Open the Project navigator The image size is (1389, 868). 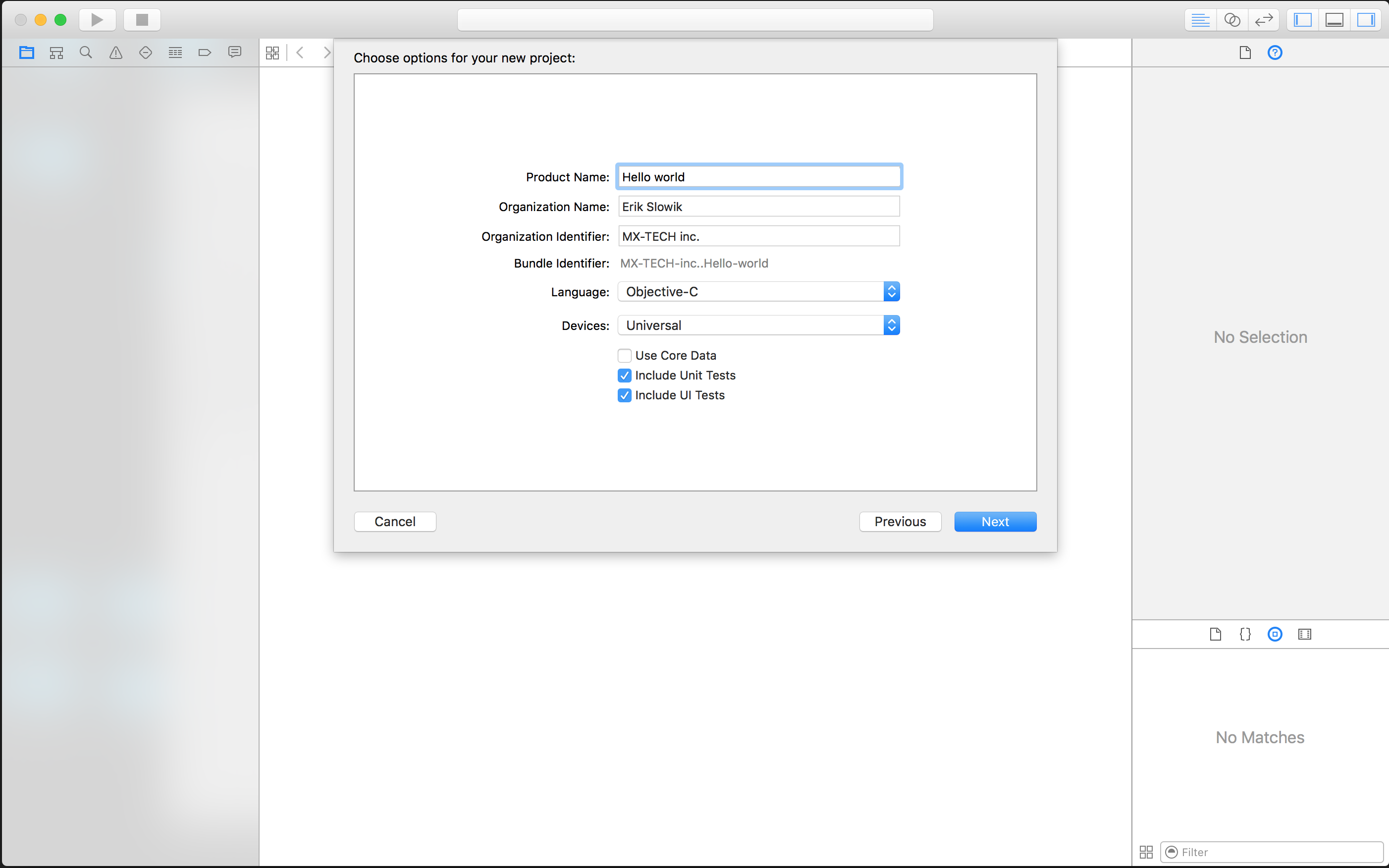[x=27, y=52]
